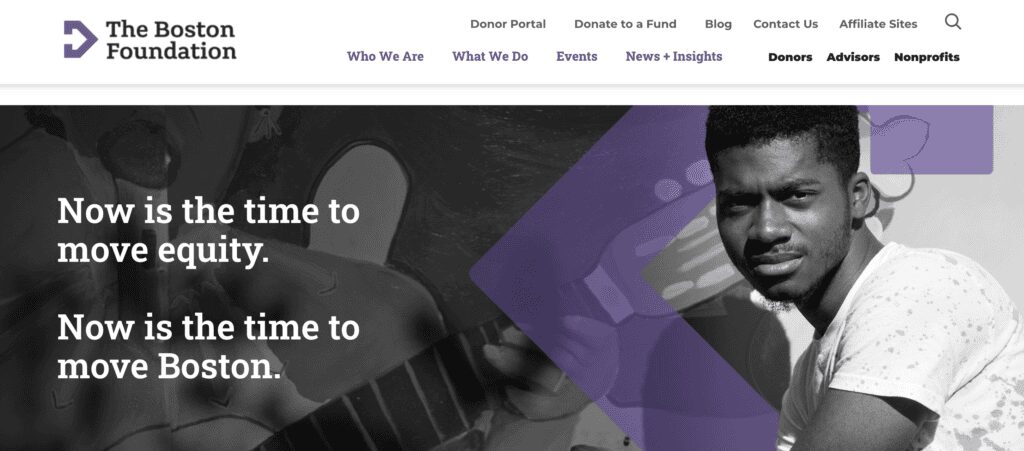The width and height of the screenshot is (1024, 451).
Task: Click the 'move equity' hero headline
Action: point(208,231)
